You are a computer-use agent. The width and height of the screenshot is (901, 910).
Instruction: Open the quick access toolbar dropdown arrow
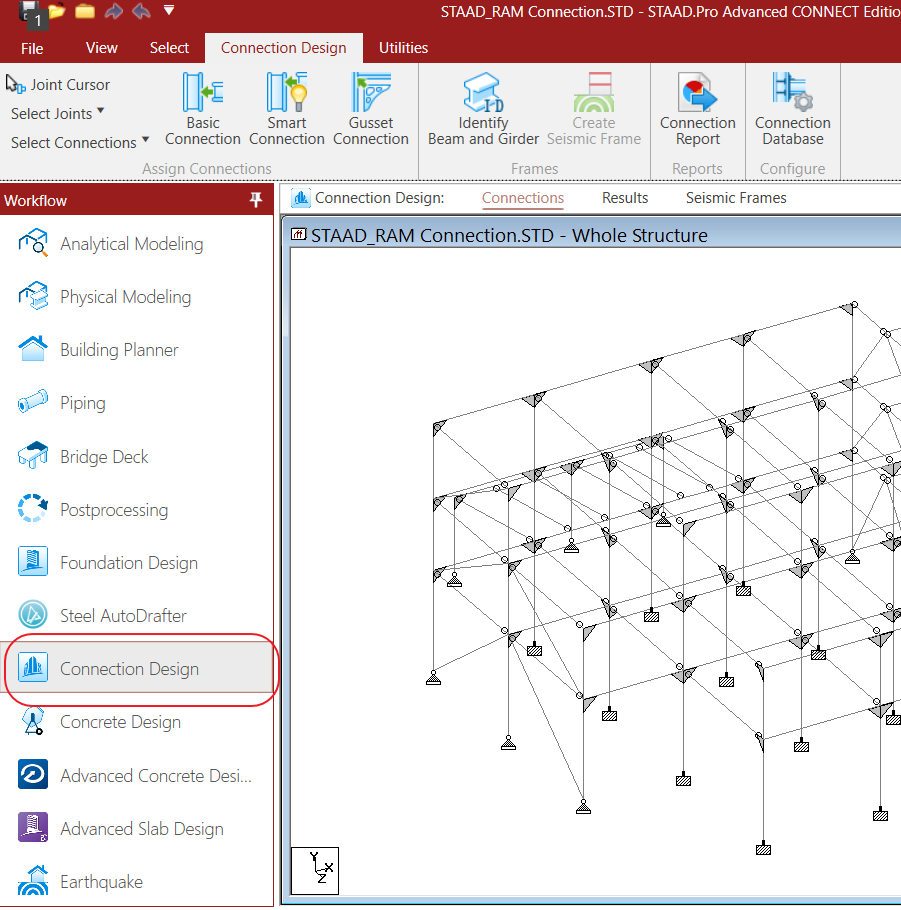[x=168, y=11]
